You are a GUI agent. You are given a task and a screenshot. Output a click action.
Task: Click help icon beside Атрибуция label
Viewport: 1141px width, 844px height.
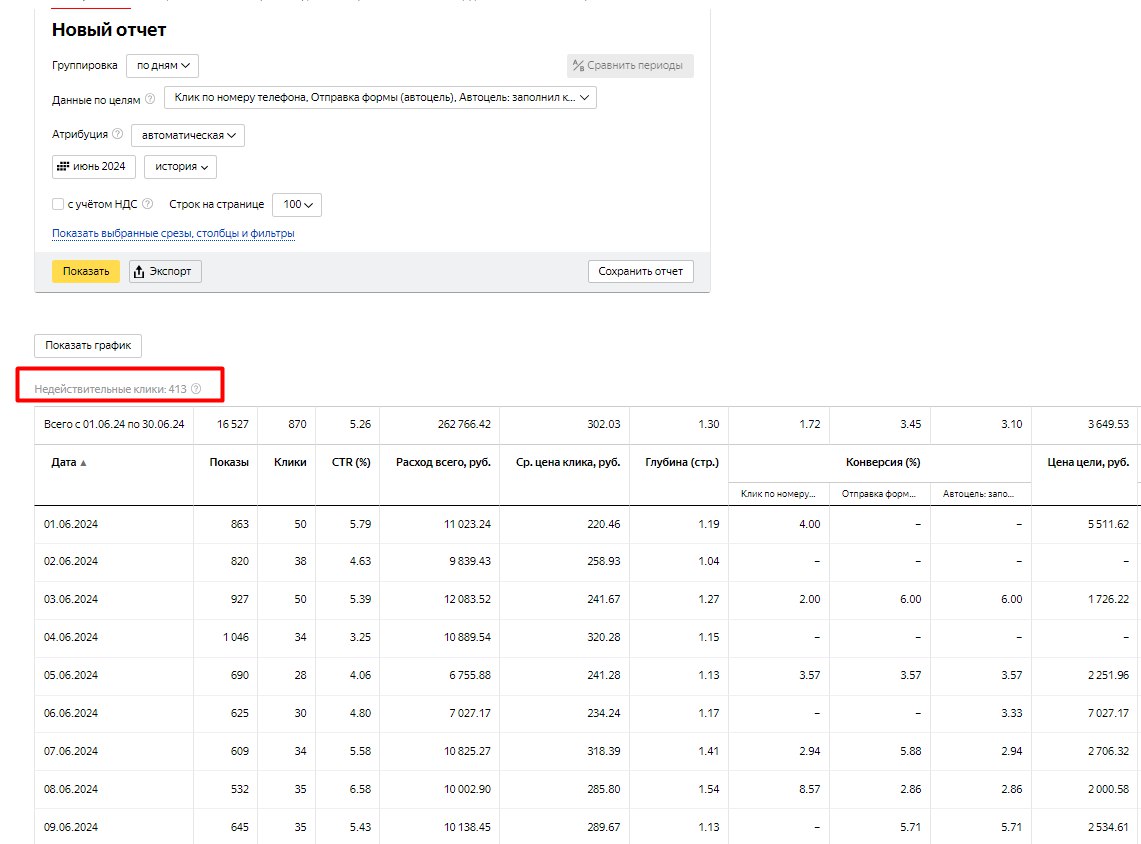[x=117, y=134]
